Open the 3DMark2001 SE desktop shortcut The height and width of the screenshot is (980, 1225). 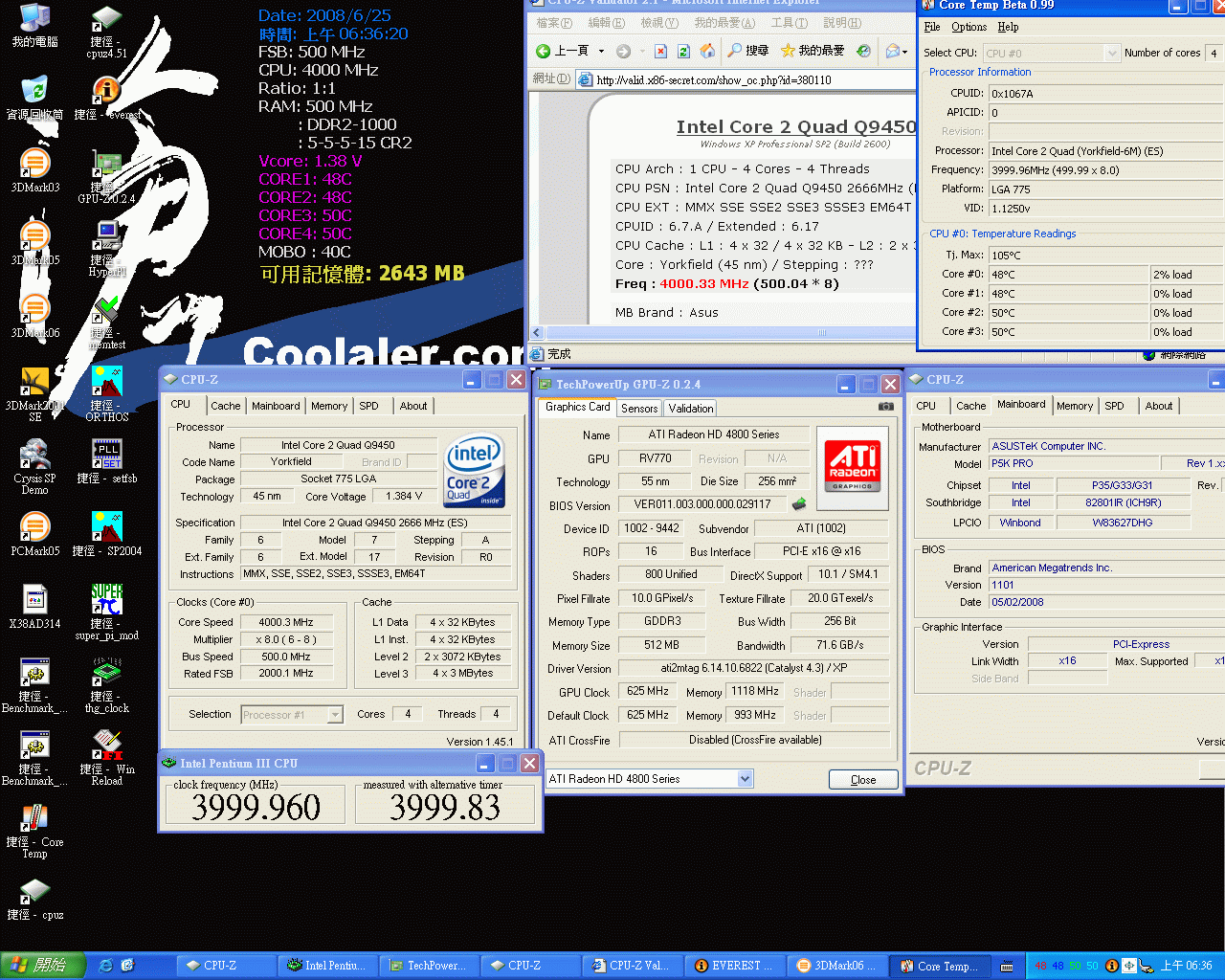34,394
